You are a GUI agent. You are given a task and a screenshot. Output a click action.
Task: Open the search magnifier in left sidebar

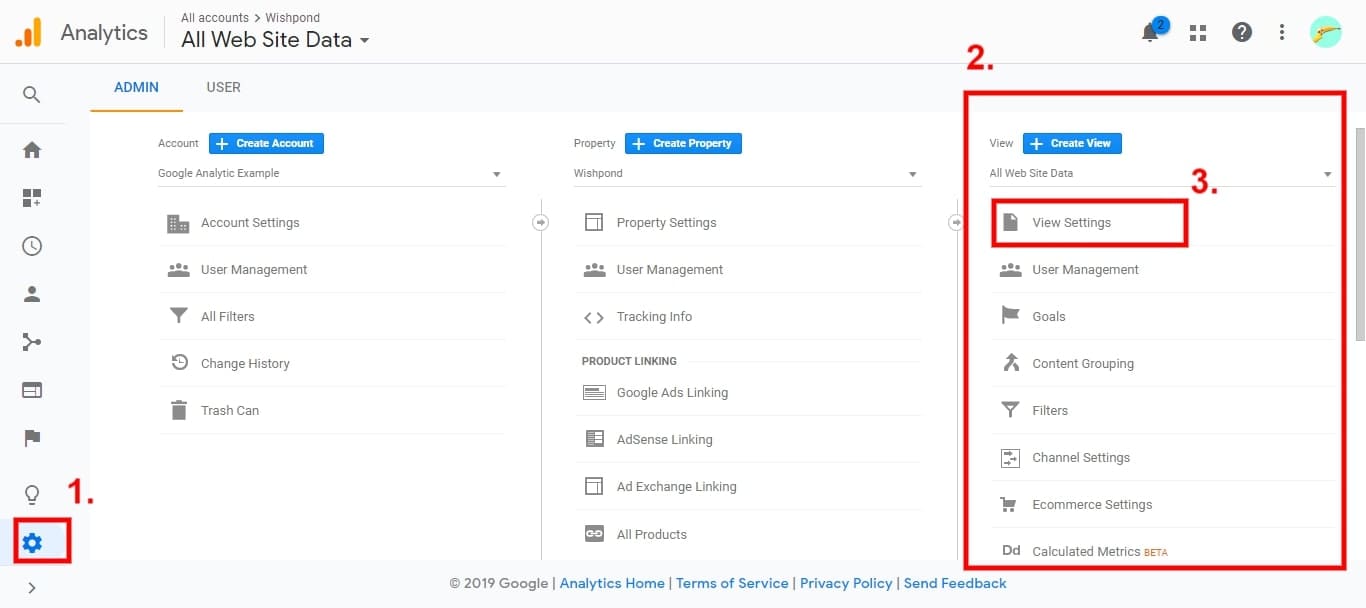click(32, 95)
